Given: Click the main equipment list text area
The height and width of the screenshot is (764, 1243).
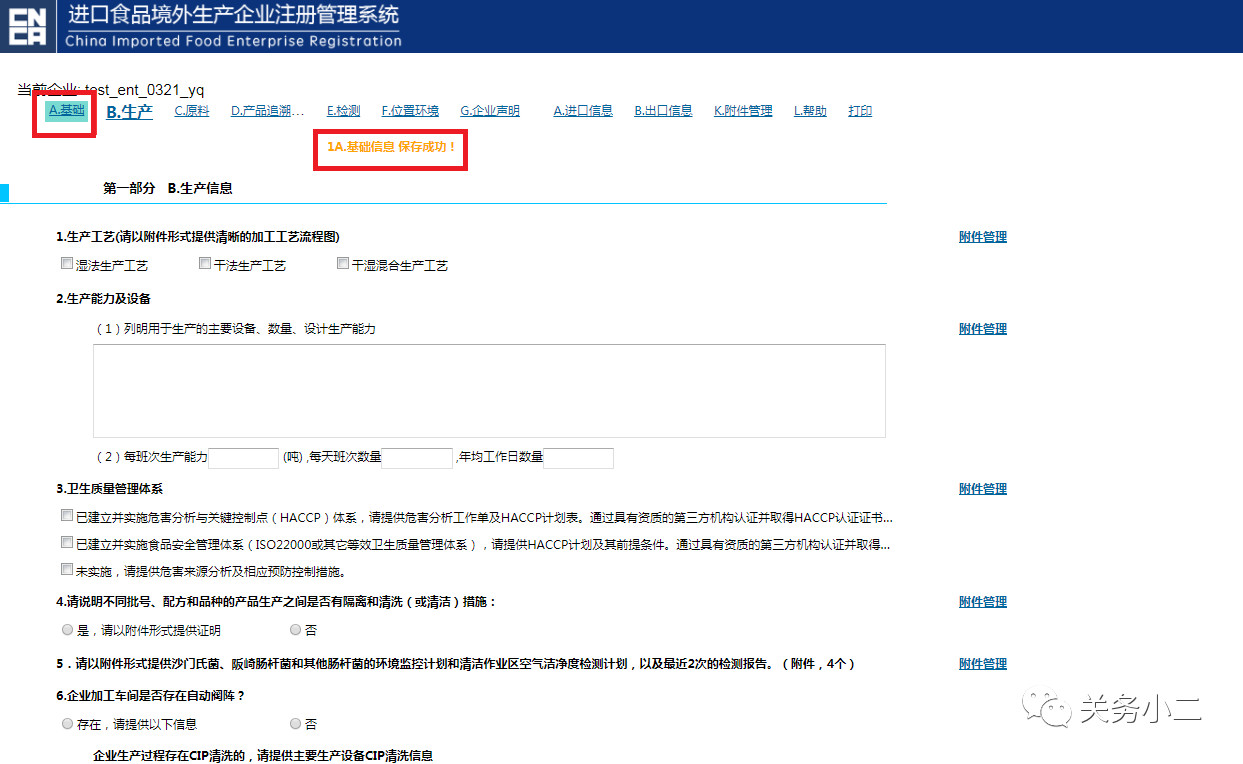Looking at the screenshot, I should [x=489, y=391].
